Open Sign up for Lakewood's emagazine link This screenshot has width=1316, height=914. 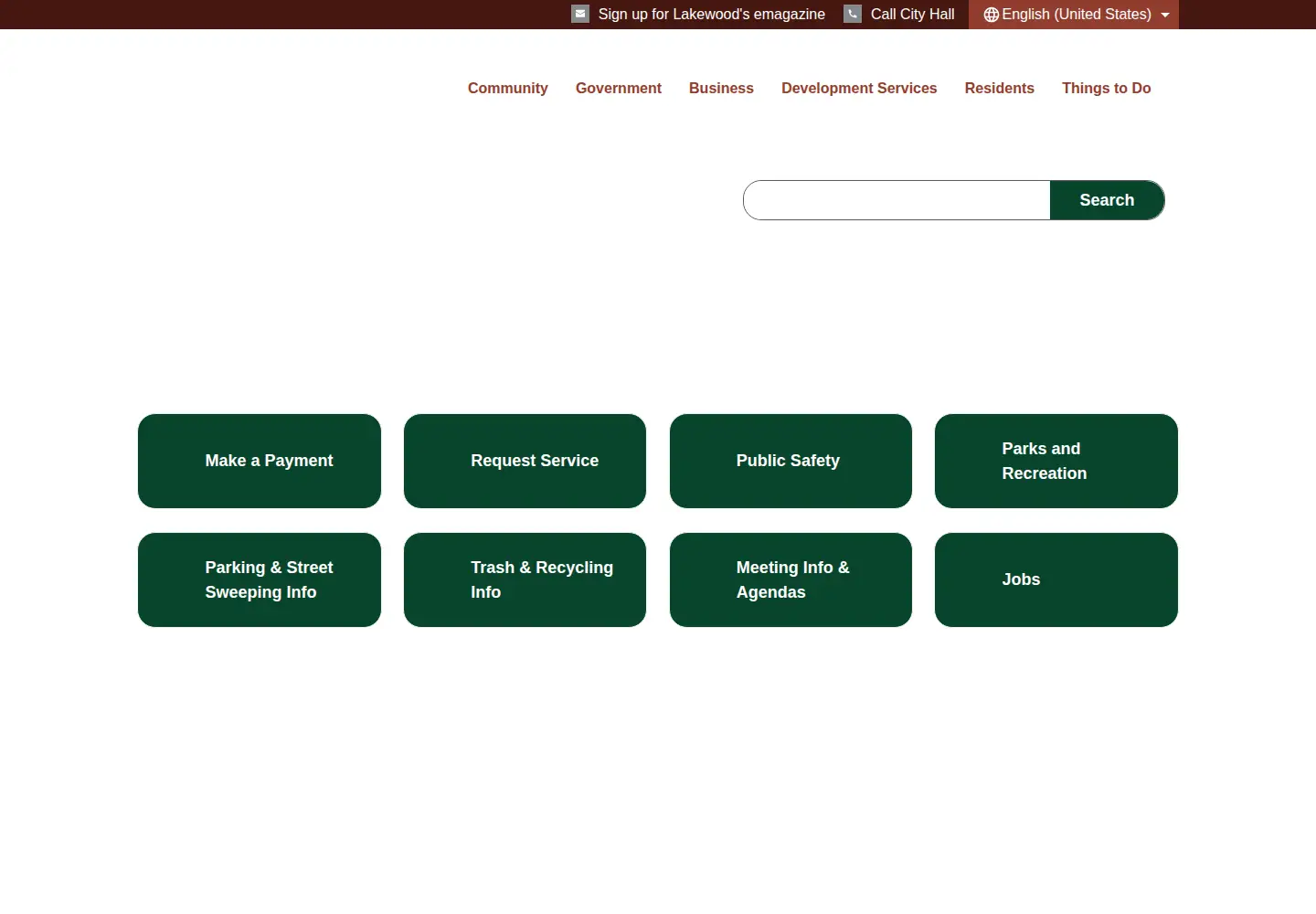point(711,14)
